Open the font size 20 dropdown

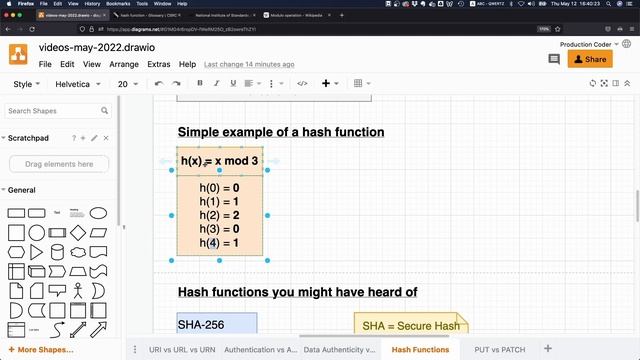(128, 84)
